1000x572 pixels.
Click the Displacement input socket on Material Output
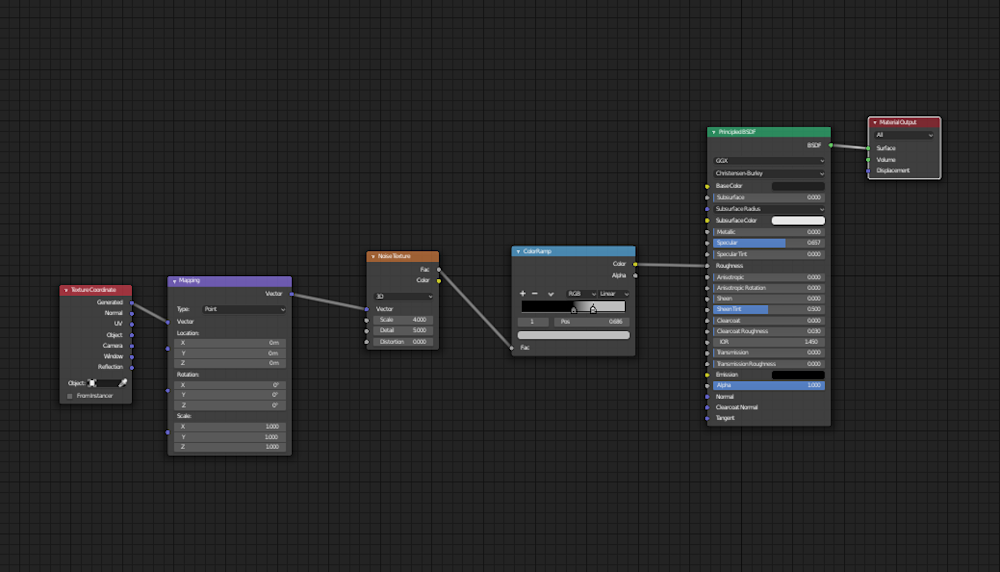pyautogui.click(x=868, y=171)
